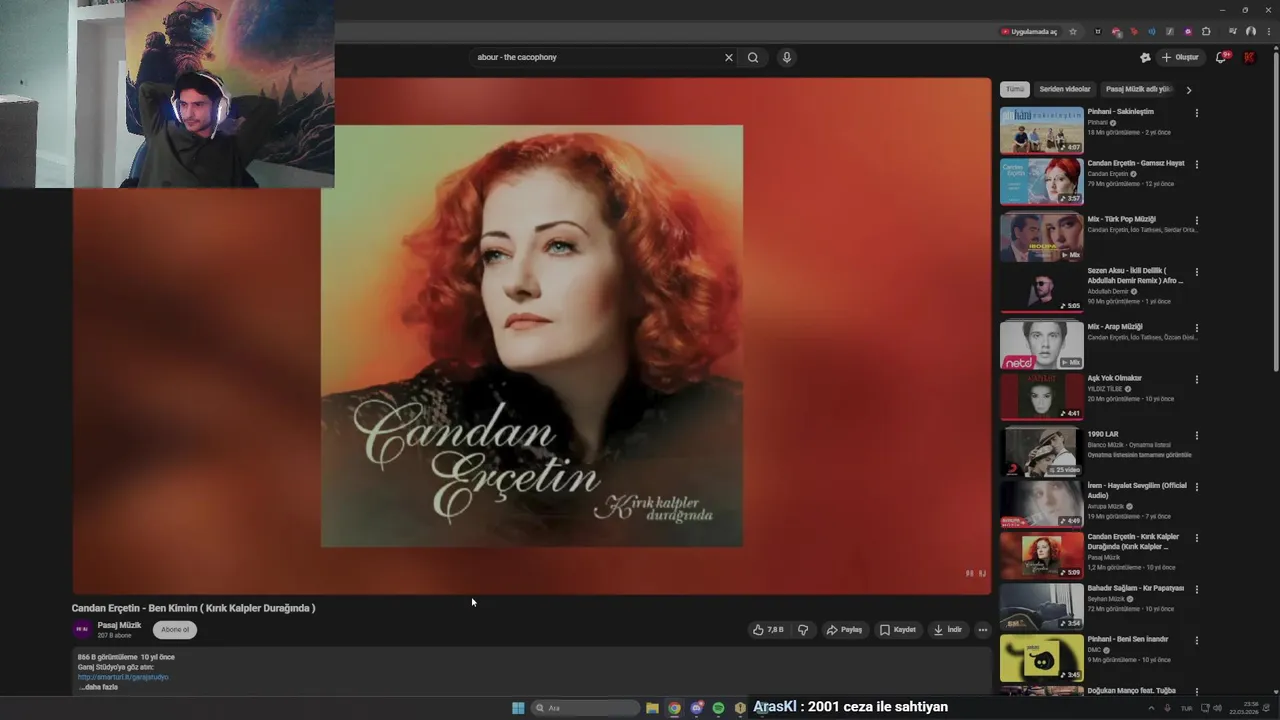This screenshot has height=720, width=1280.
Task: Select the 'Seriden videolar' filter chip
Action: point(1065,89)
